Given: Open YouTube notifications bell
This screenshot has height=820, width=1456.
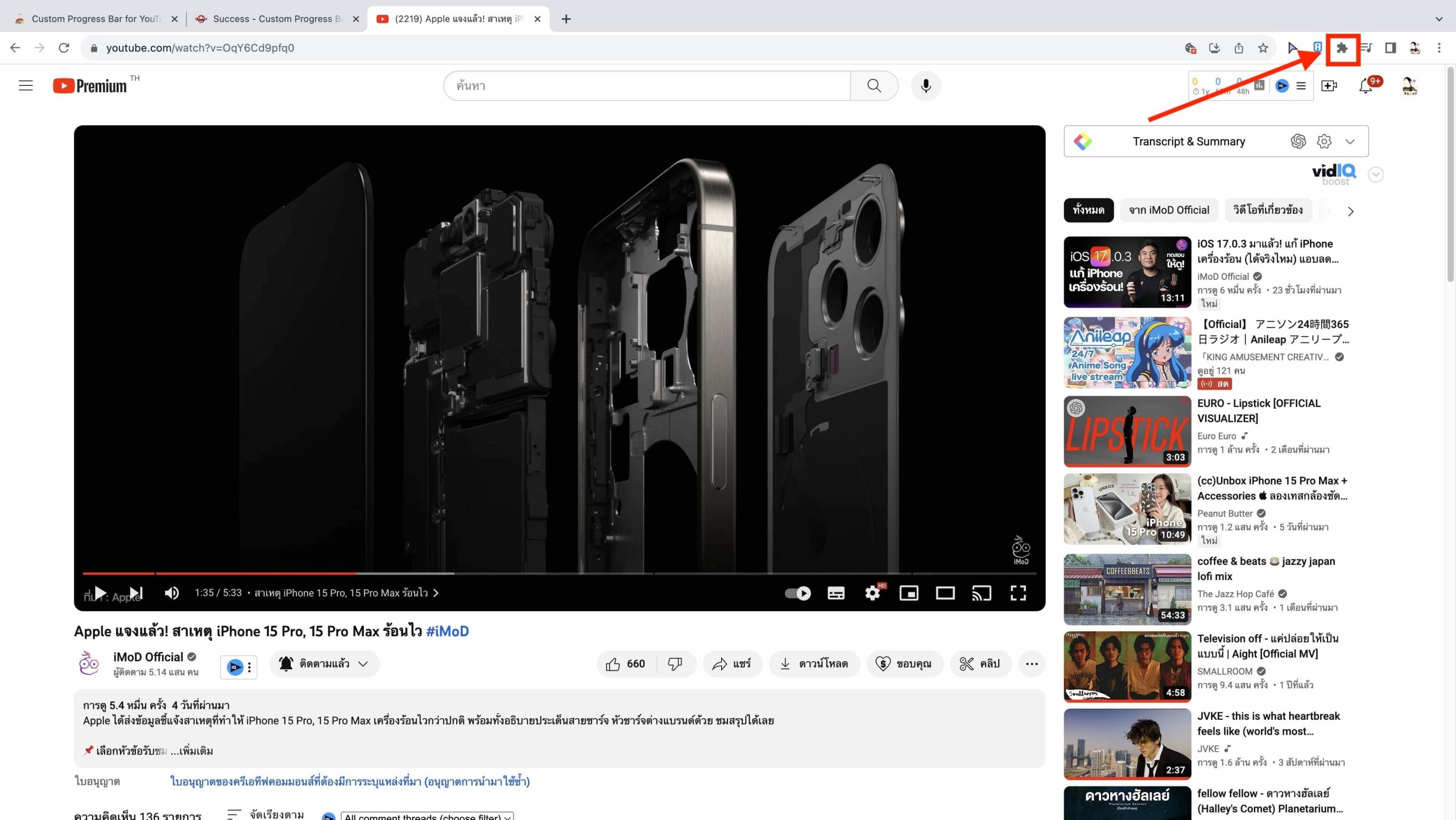Looking at the screenshot, I should [x=1366, y=86].
